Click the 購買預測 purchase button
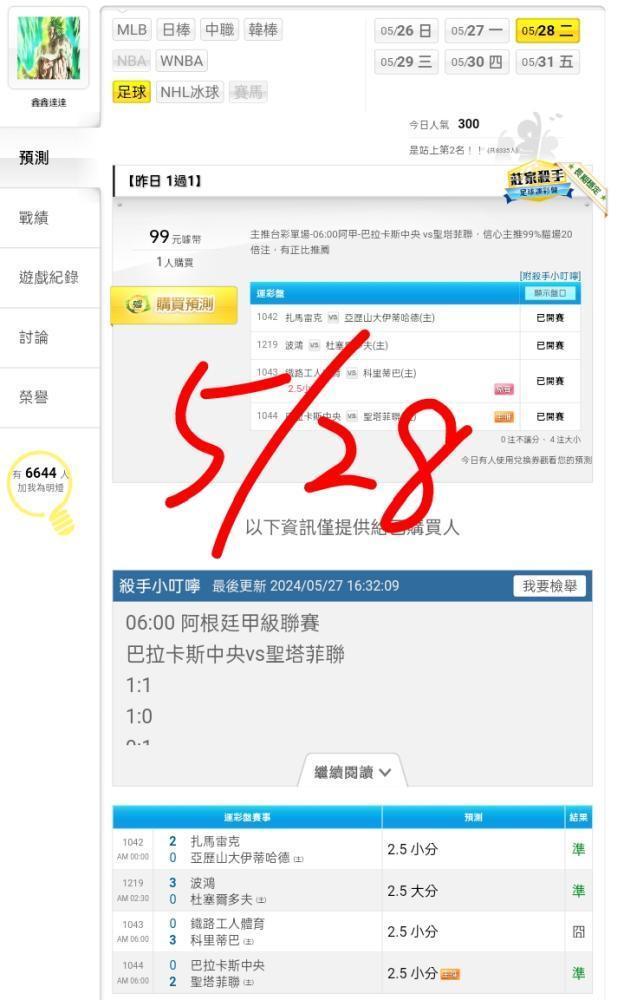This screenshot has width=624, height=1000. pos(174,304)
